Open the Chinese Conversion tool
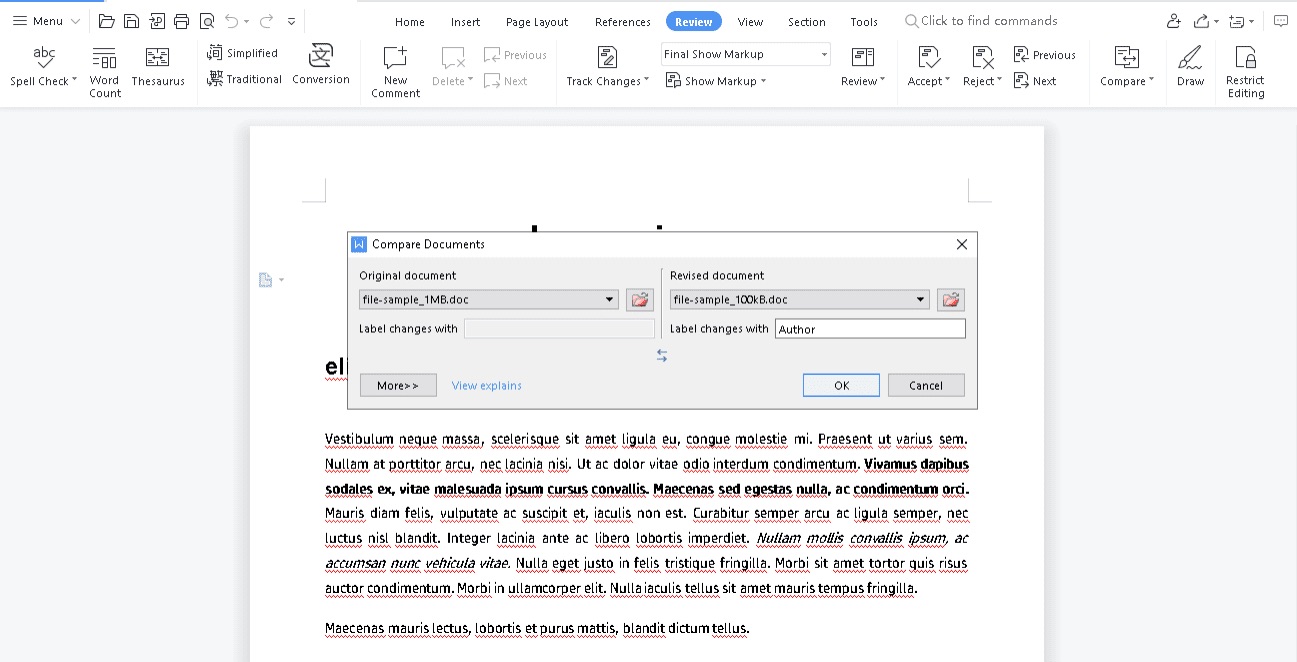 (321, 66)
